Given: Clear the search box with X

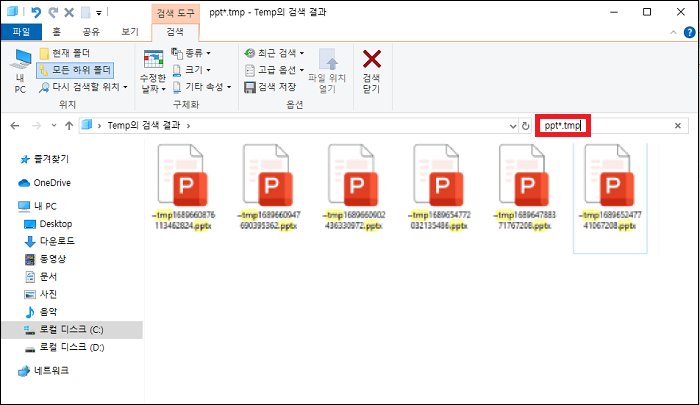Looking at the screenshot, I should (677, 126).
